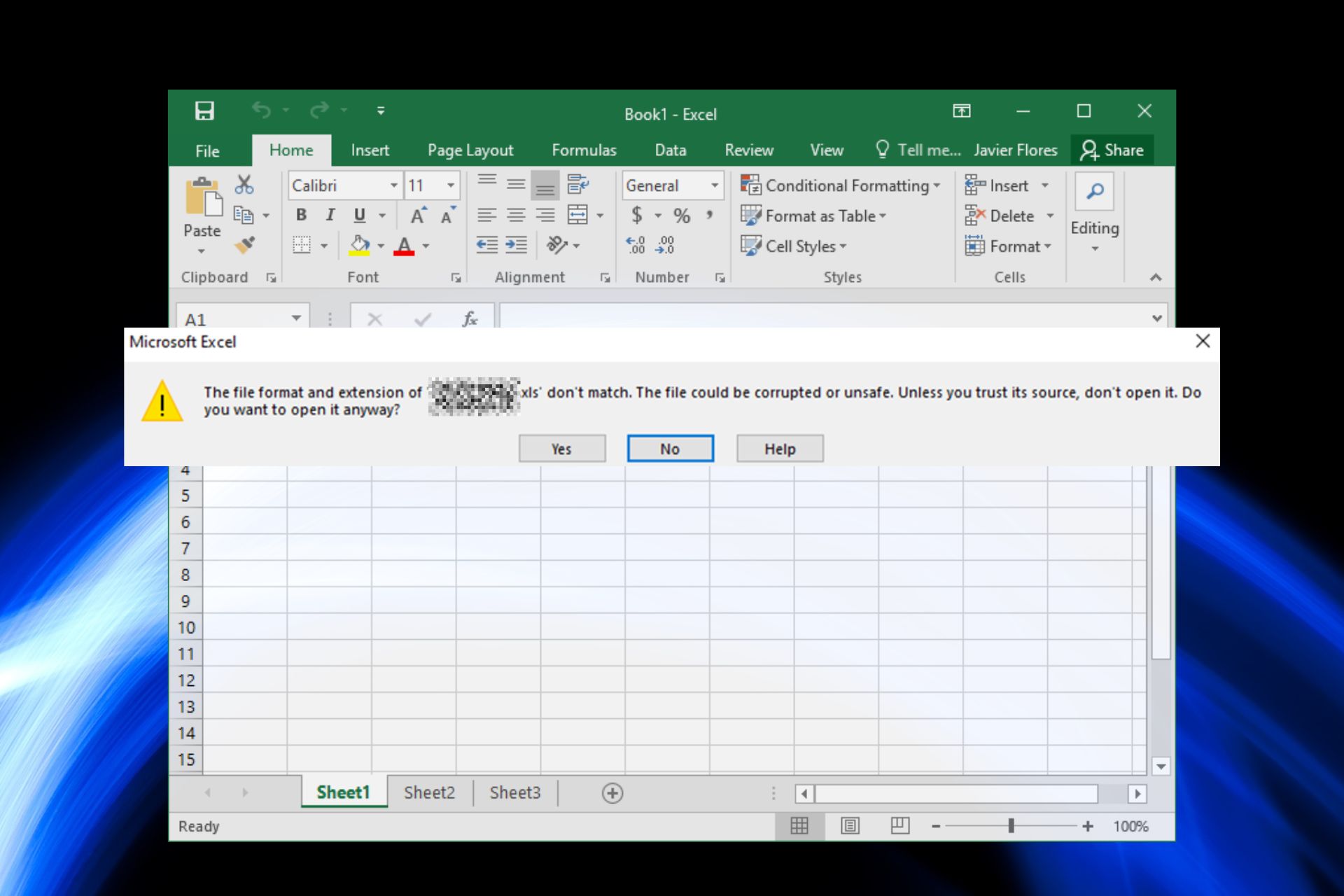Click the Save icon in title bar
The width and height of the screenshot is (1344, 896).
pyautogui.click(x=204, y=111)
